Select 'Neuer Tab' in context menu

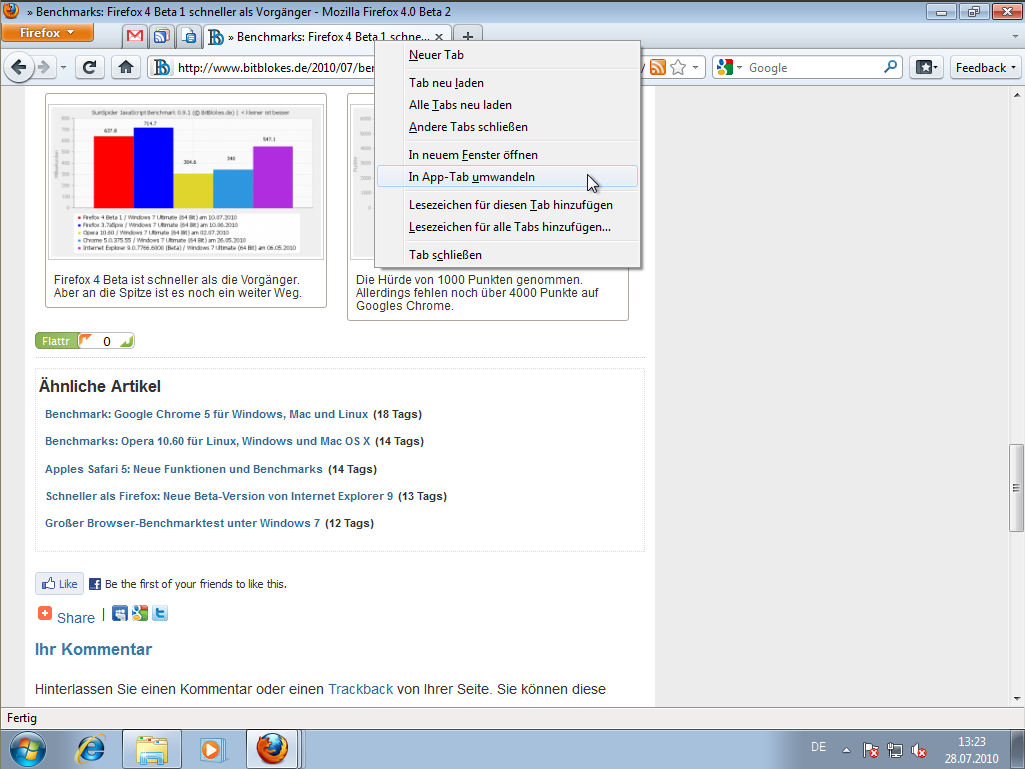coord(507,55)
